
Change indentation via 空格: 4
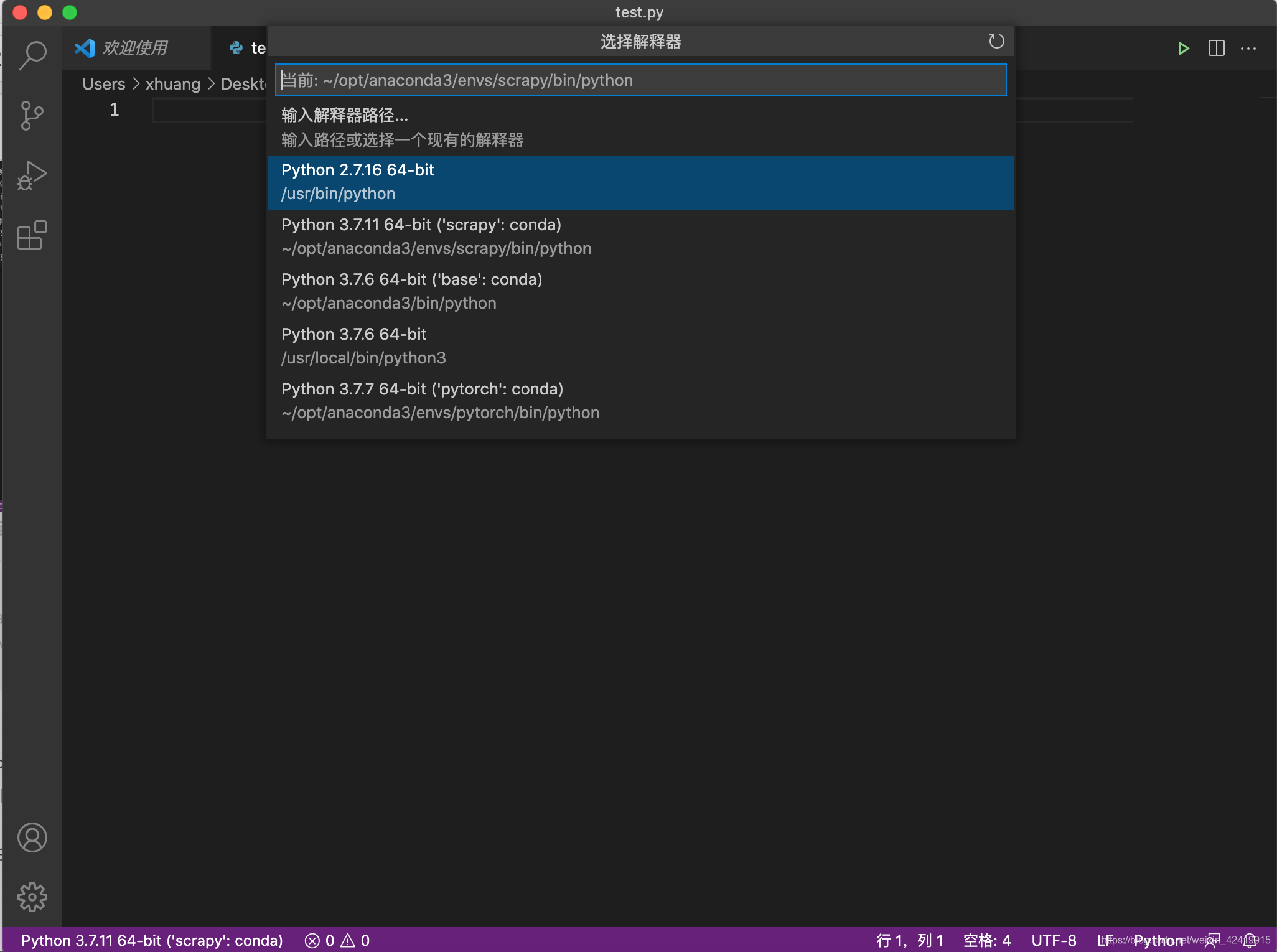coord(987,941)
